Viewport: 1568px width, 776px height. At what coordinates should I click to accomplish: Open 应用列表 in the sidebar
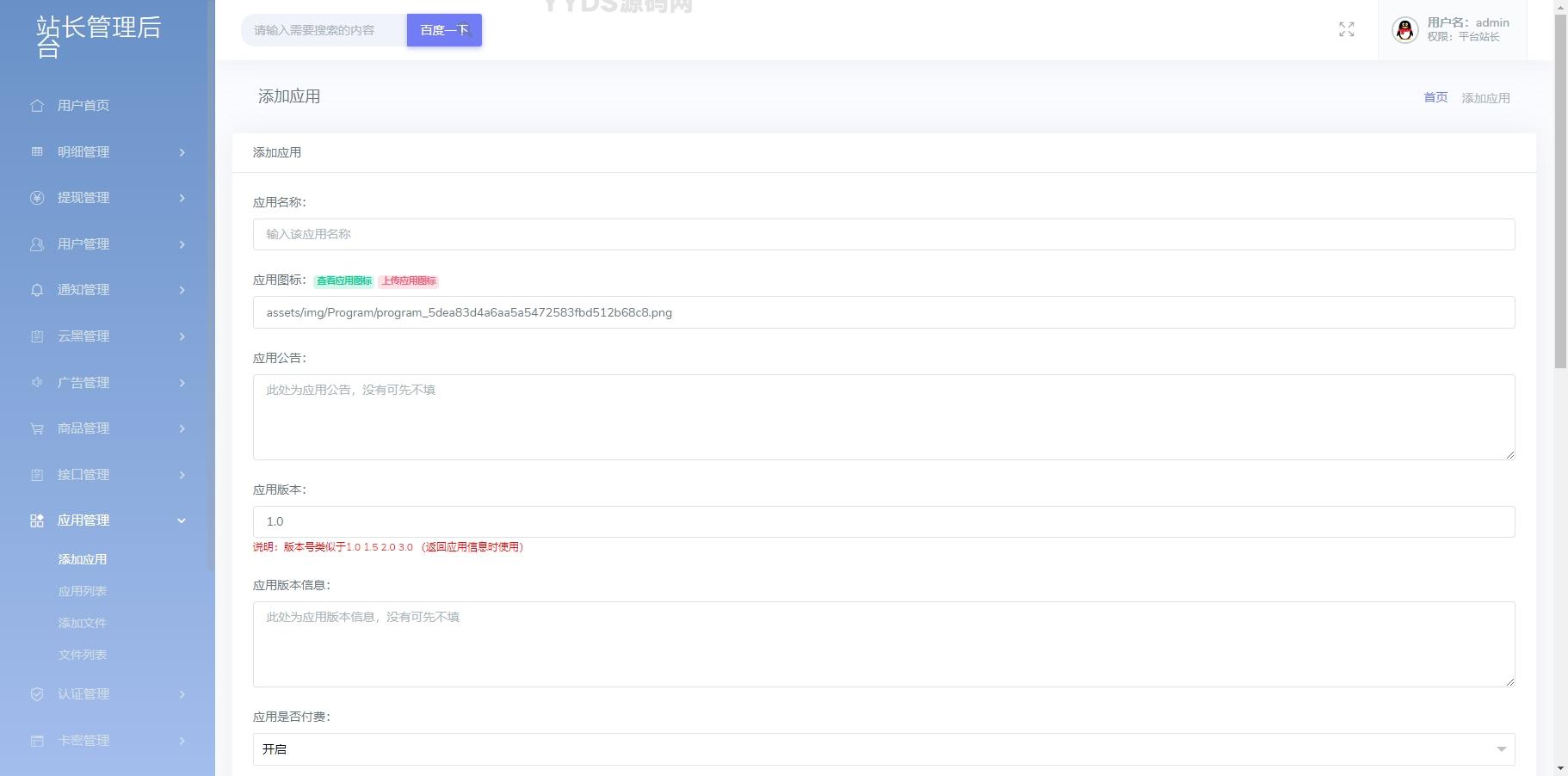[83, 591]
